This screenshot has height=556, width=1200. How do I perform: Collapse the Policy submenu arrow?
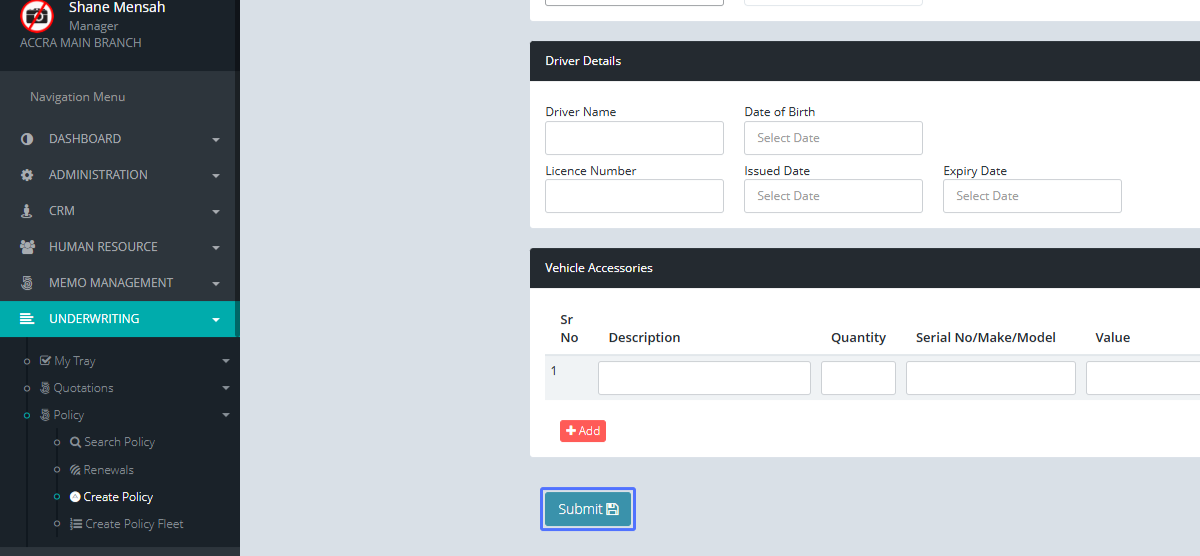[225, 415]
